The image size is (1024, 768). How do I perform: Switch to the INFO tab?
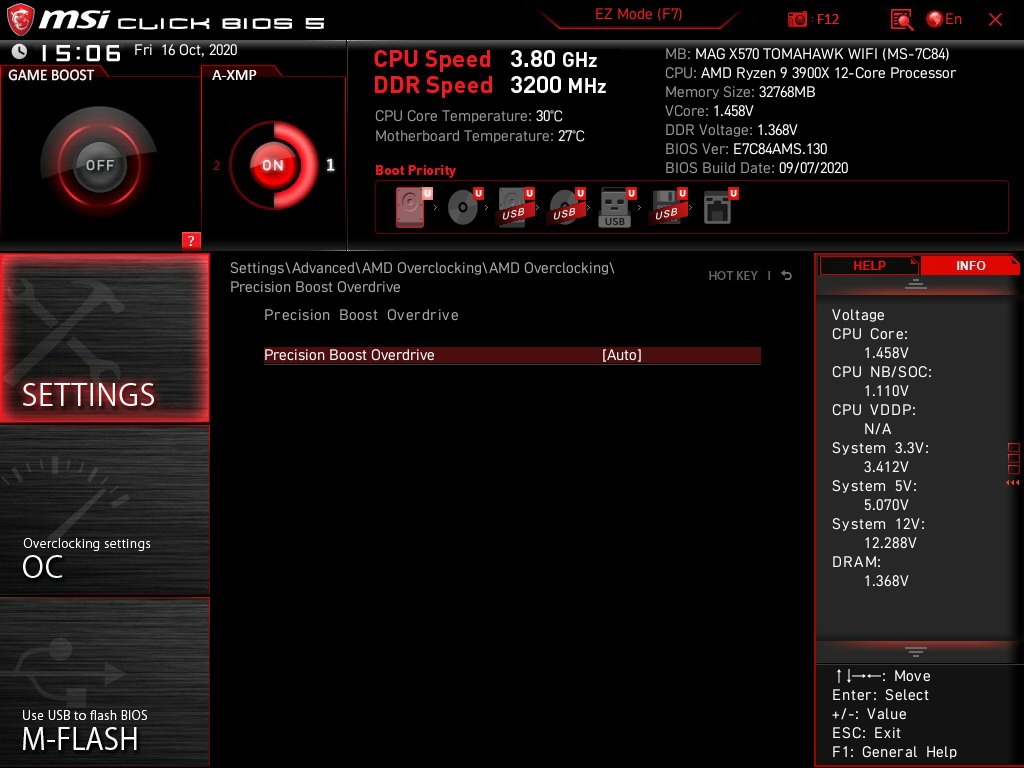coord(970,266)
